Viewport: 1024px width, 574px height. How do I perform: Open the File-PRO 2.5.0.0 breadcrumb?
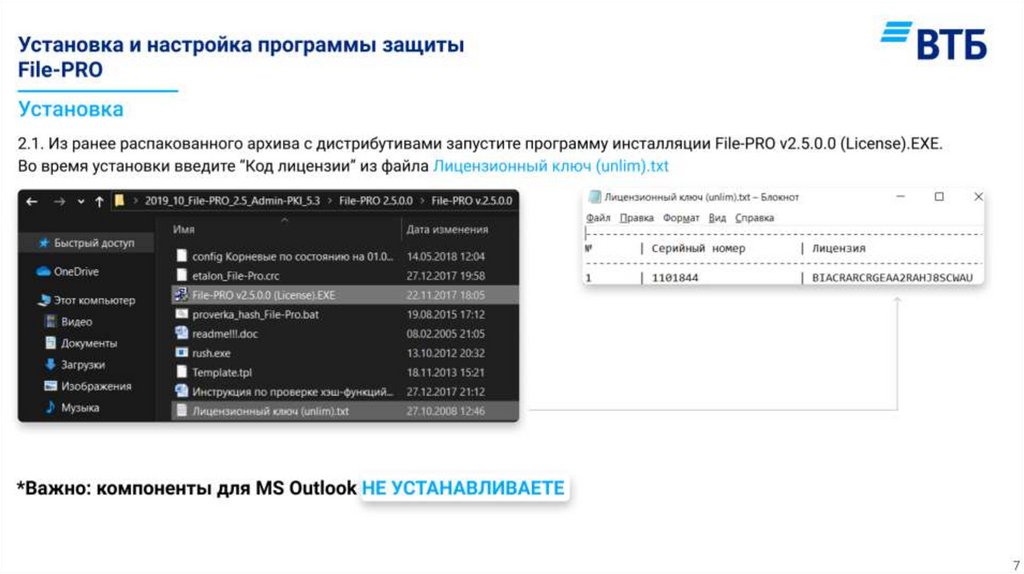(376, 200)
